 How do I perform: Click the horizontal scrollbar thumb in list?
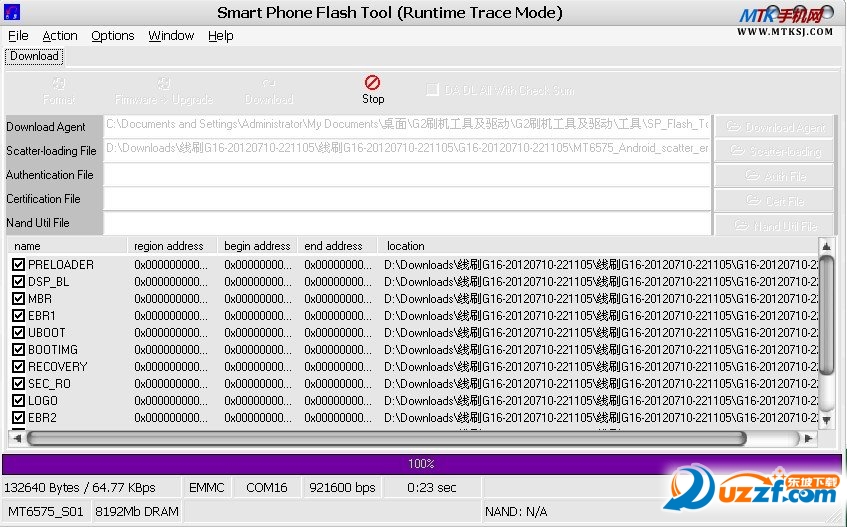click(x=387, y=438)
